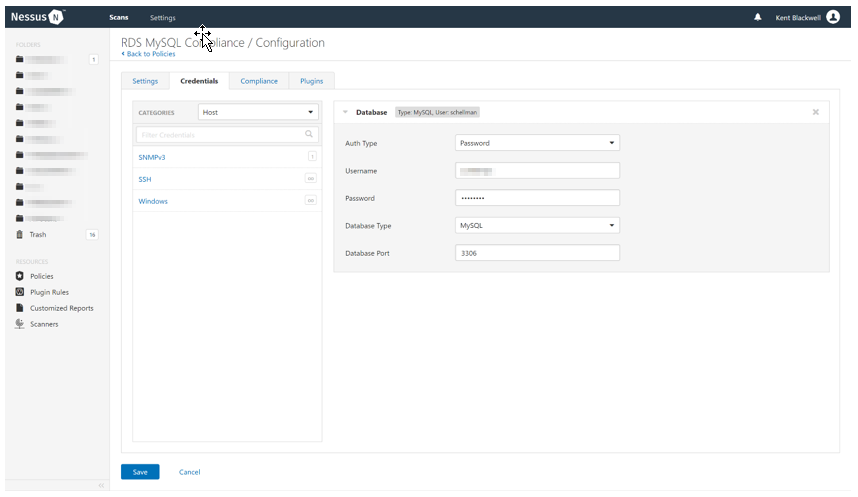The width and height of the screenshot is (858, 497).
Task: Select the Credentials tab
Action: pyautogui.click(x=199, y=81)
